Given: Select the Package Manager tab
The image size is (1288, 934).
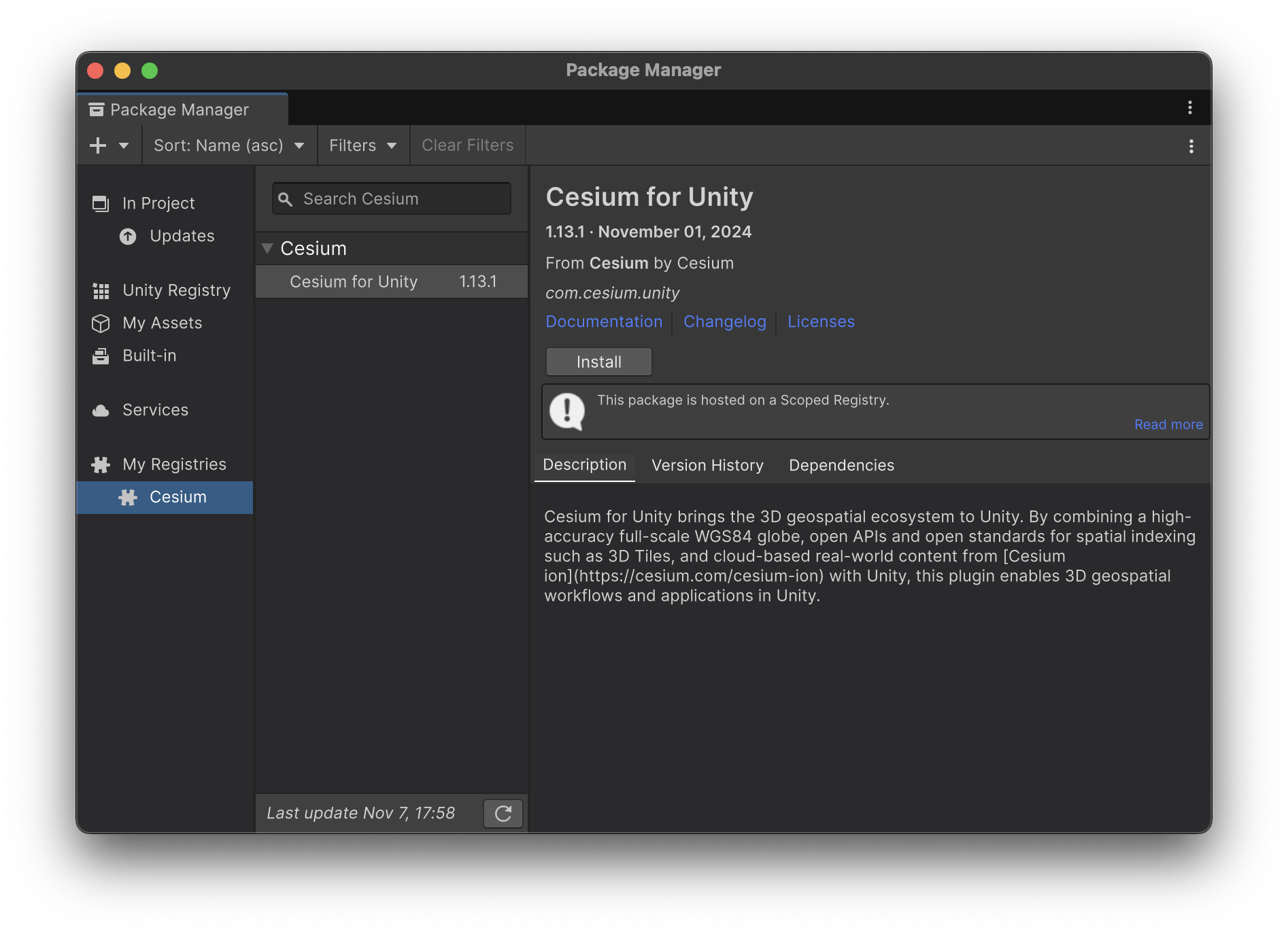Looking at the screenshot, I should 182,109.
